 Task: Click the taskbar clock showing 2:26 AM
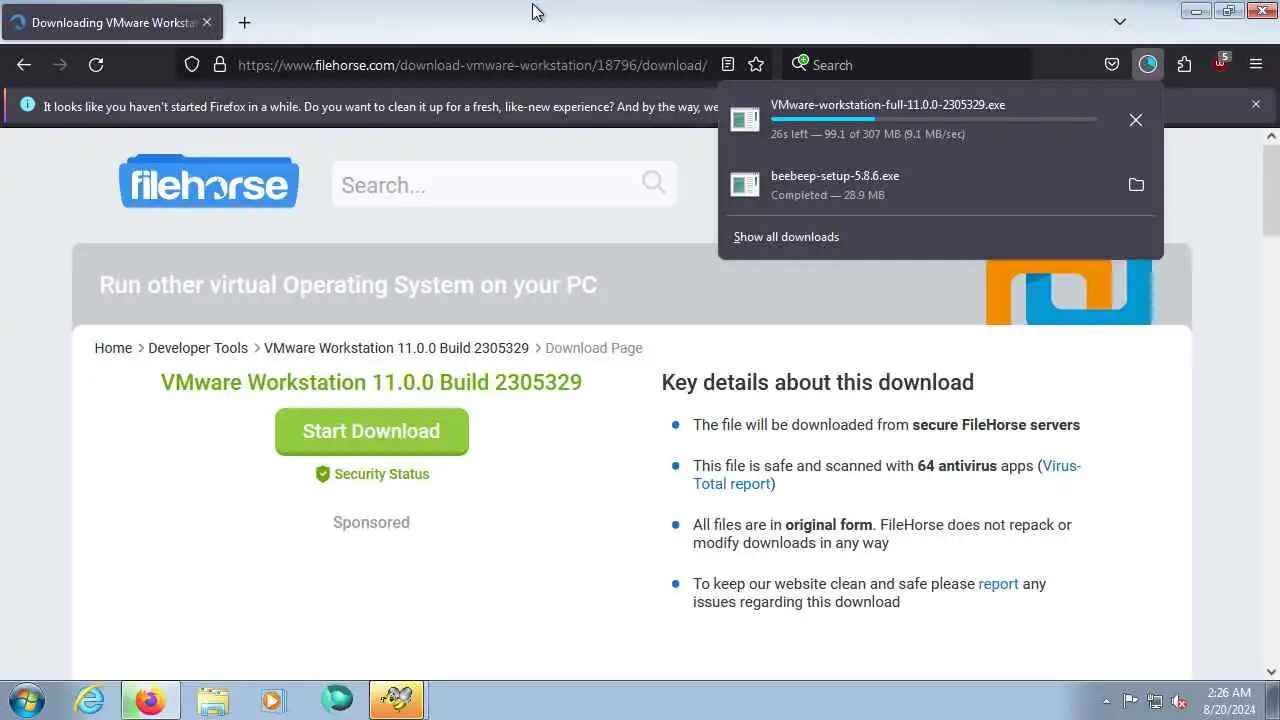(x=1229, y=700)
